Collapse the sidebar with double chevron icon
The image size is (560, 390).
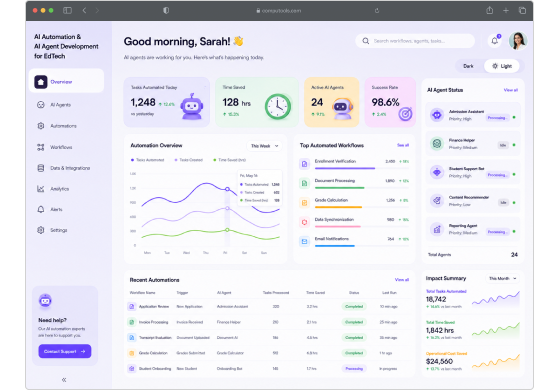[x=64, y=380]
